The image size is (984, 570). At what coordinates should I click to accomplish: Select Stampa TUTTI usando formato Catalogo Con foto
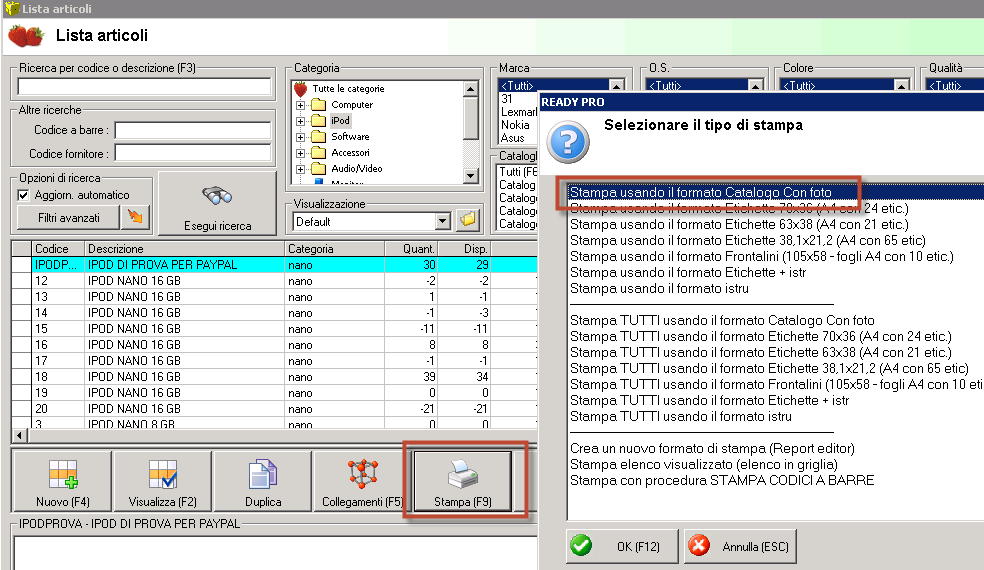point(722,320)
